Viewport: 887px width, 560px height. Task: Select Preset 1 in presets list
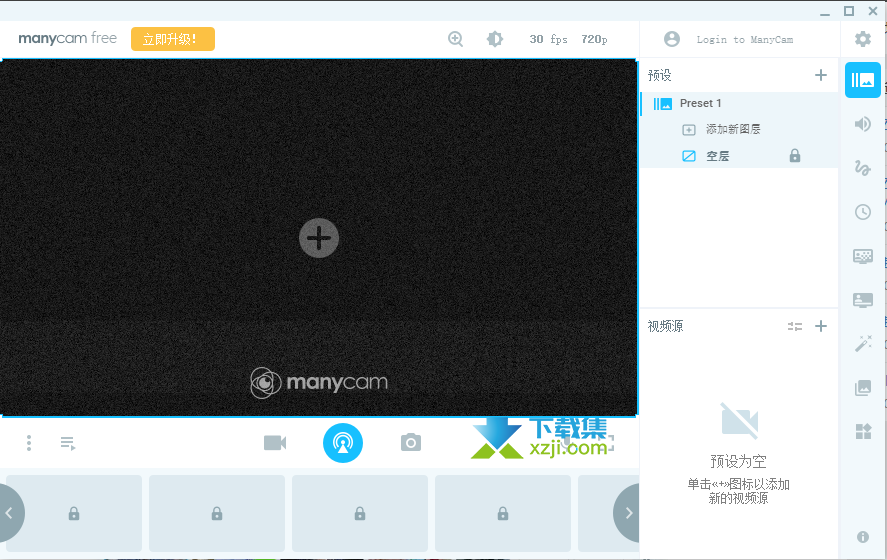click(739, 104)
